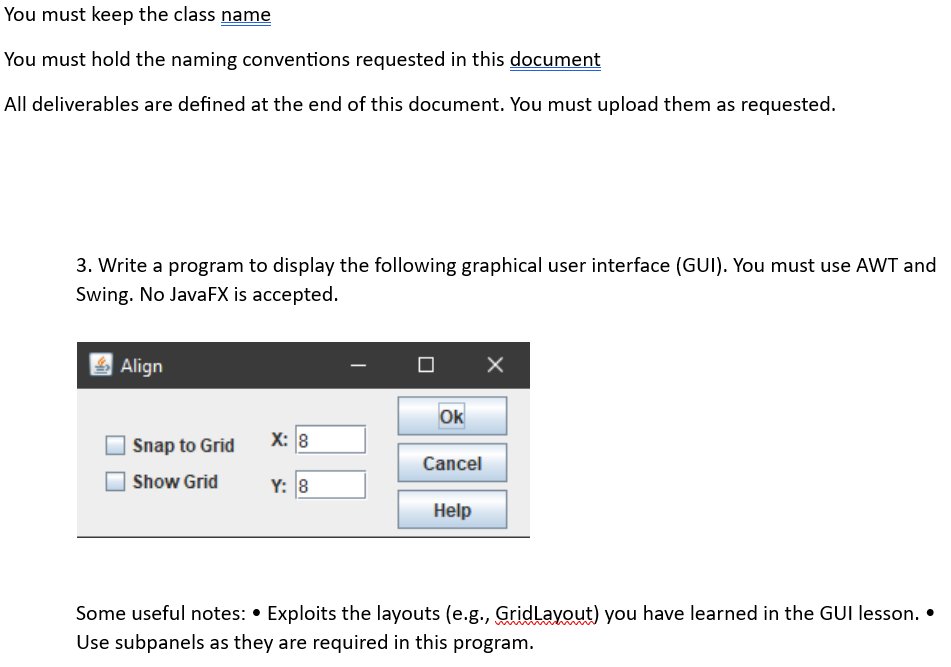
Task: Open Help from the dialog
Action: point(452,509)
